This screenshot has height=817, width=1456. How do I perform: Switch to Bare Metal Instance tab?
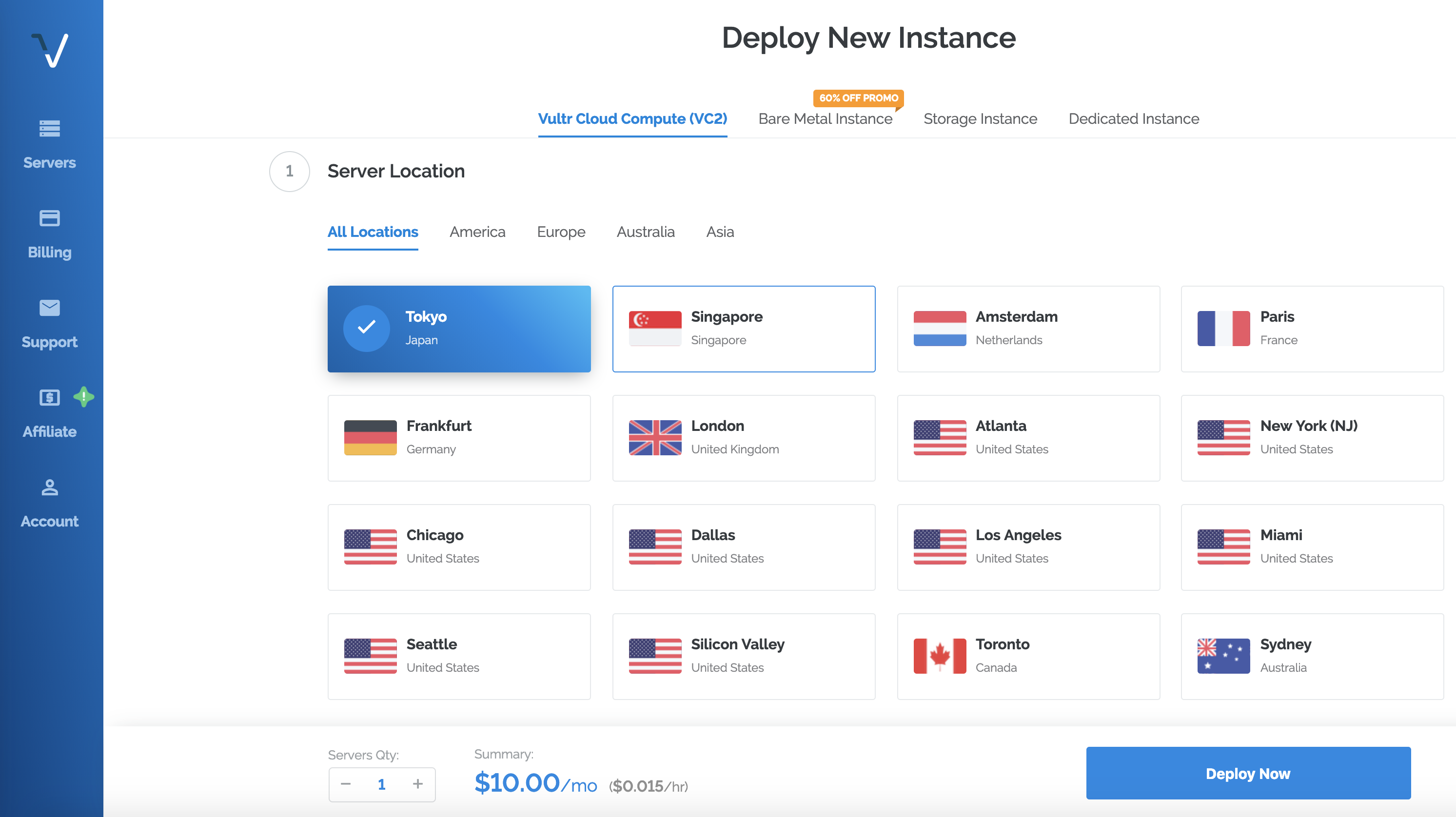825,118
